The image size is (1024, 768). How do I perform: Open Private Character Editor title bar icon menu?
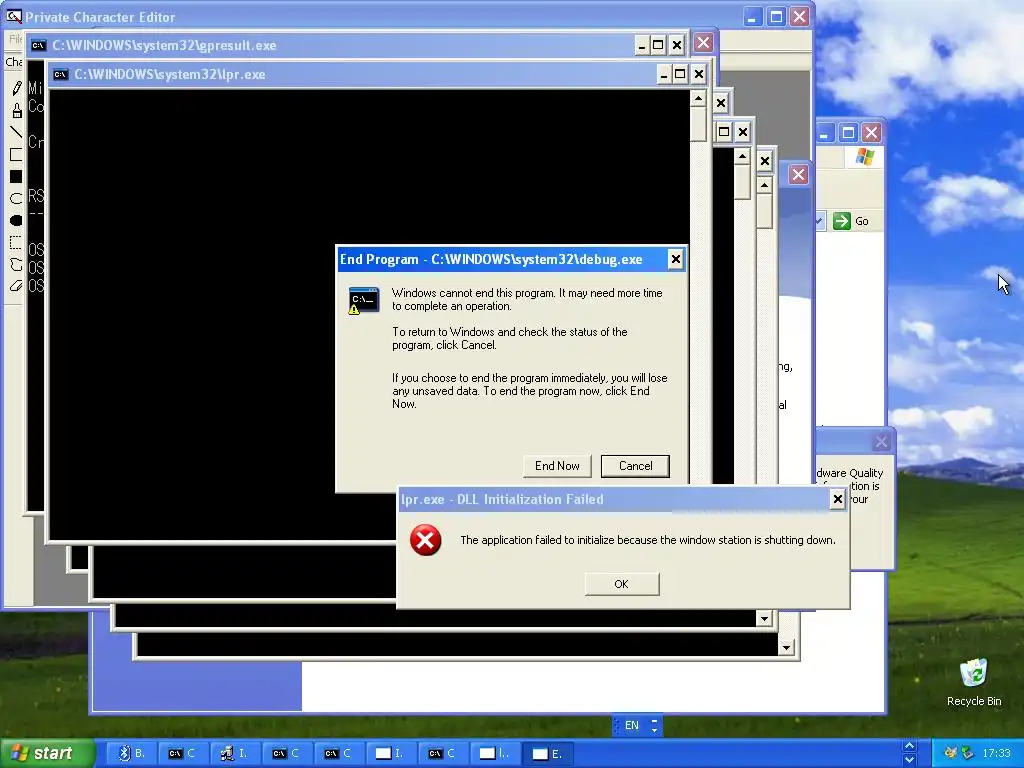13,16
